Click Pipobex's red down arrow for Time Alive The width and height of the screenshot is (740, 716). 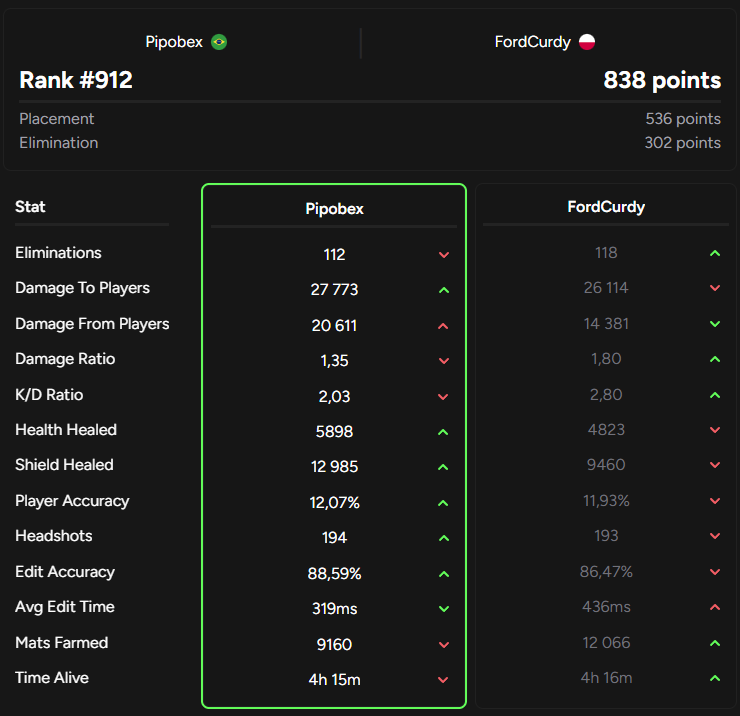(x=443, y=680)
